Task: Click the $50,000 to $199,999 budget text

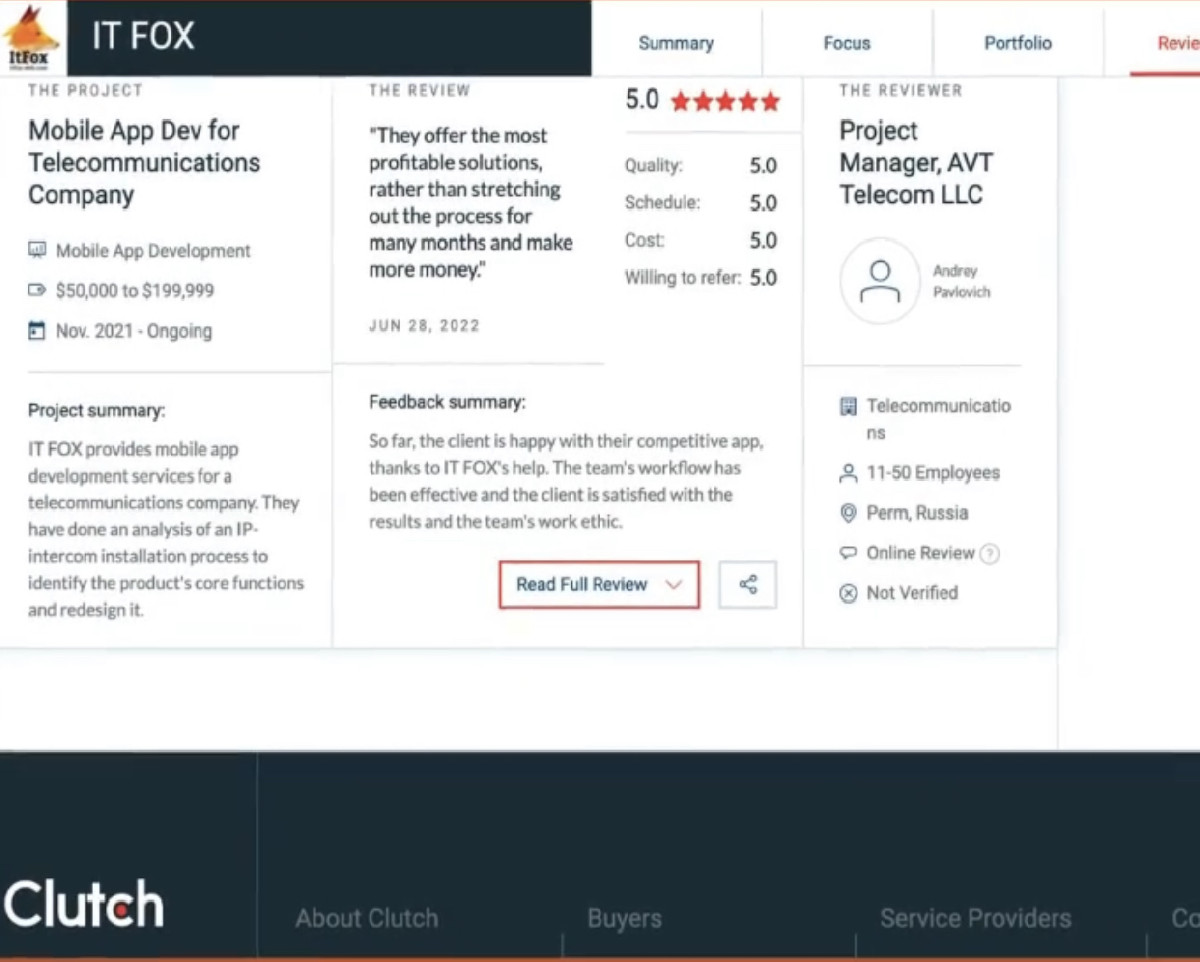Action: click(x=135, y=291)
